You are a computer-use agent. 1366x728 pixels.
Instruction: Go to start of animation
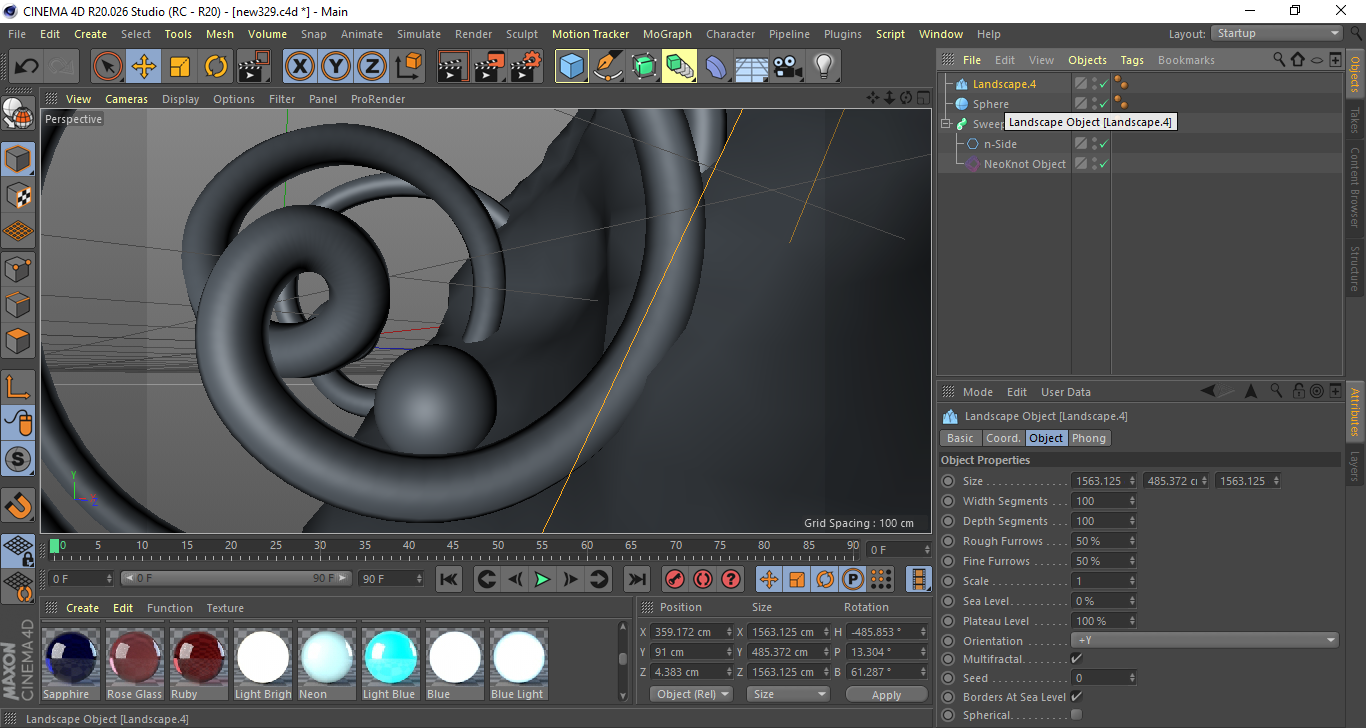[x=449, y=579]
